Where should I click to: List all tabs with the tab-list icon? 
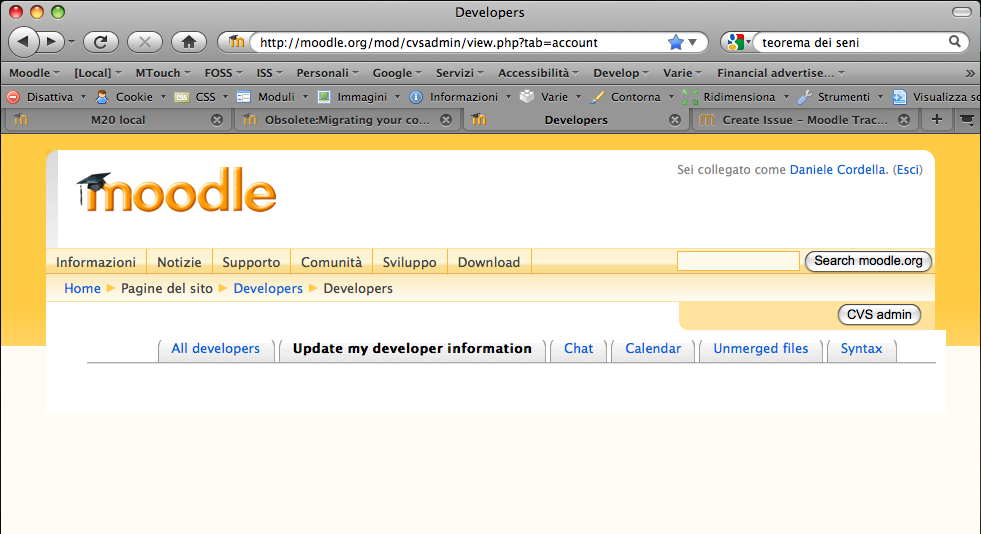[967, 119]
